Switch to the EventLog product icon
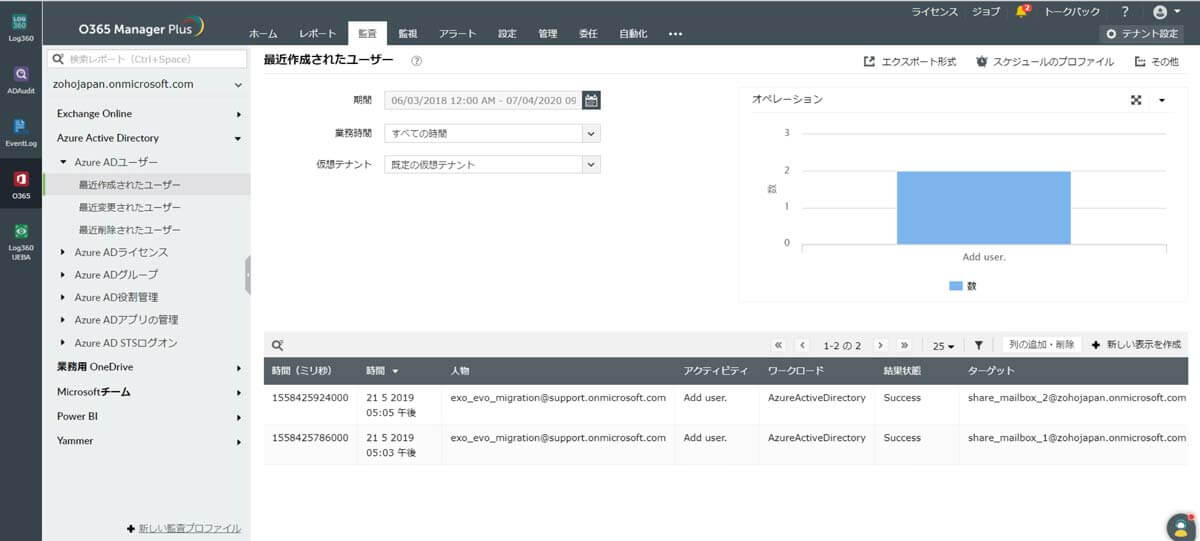This screenshot has width=1200, height=541. tap(21, 132)
